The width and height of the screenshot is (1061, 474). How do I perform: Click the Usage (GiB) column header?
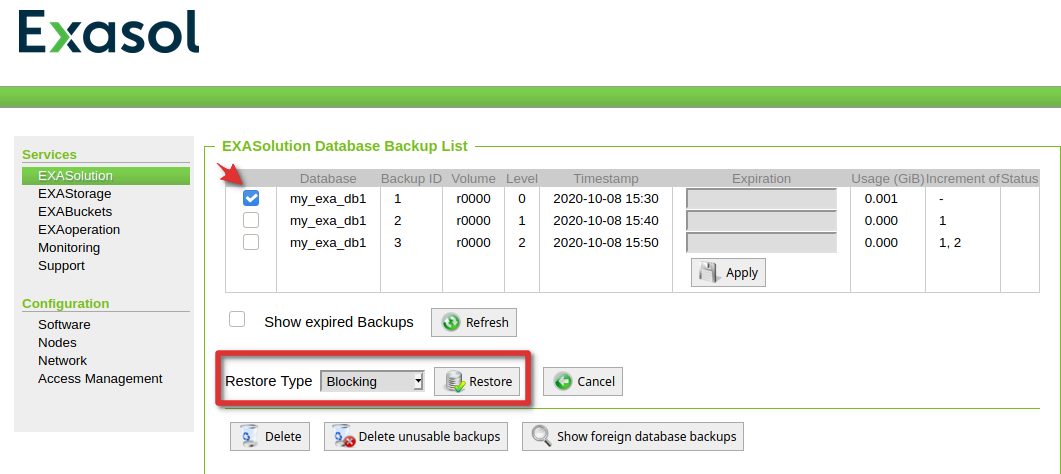[x=887, y=179]
